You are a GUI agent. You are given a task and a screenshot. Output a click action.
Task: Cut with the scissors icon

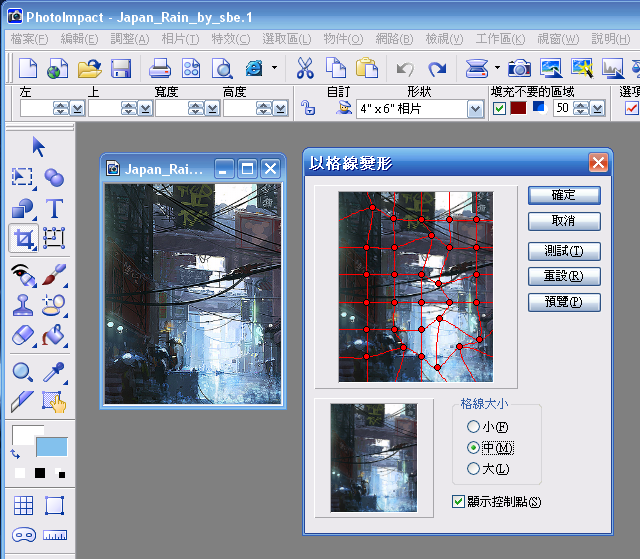[x=305, y=68]
